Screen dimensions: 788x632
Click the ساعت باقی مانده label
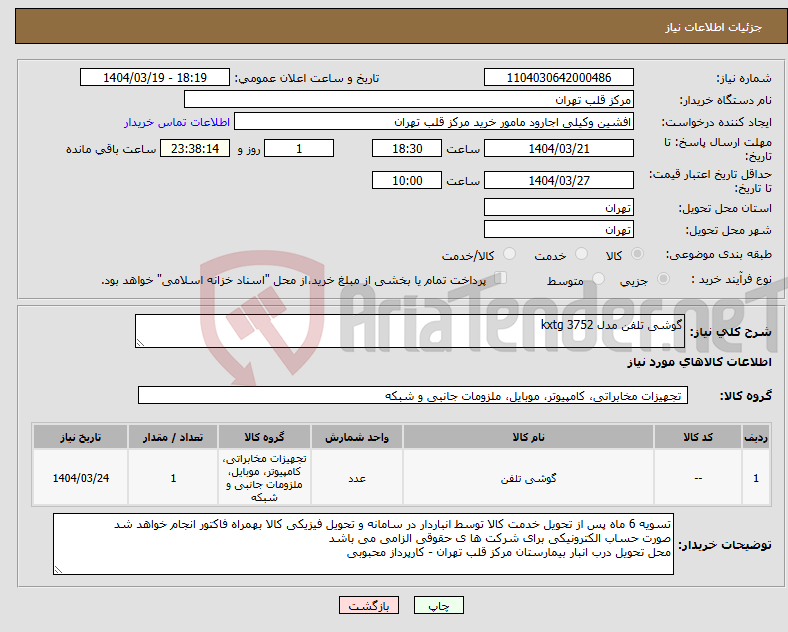(x=111, y=149)
